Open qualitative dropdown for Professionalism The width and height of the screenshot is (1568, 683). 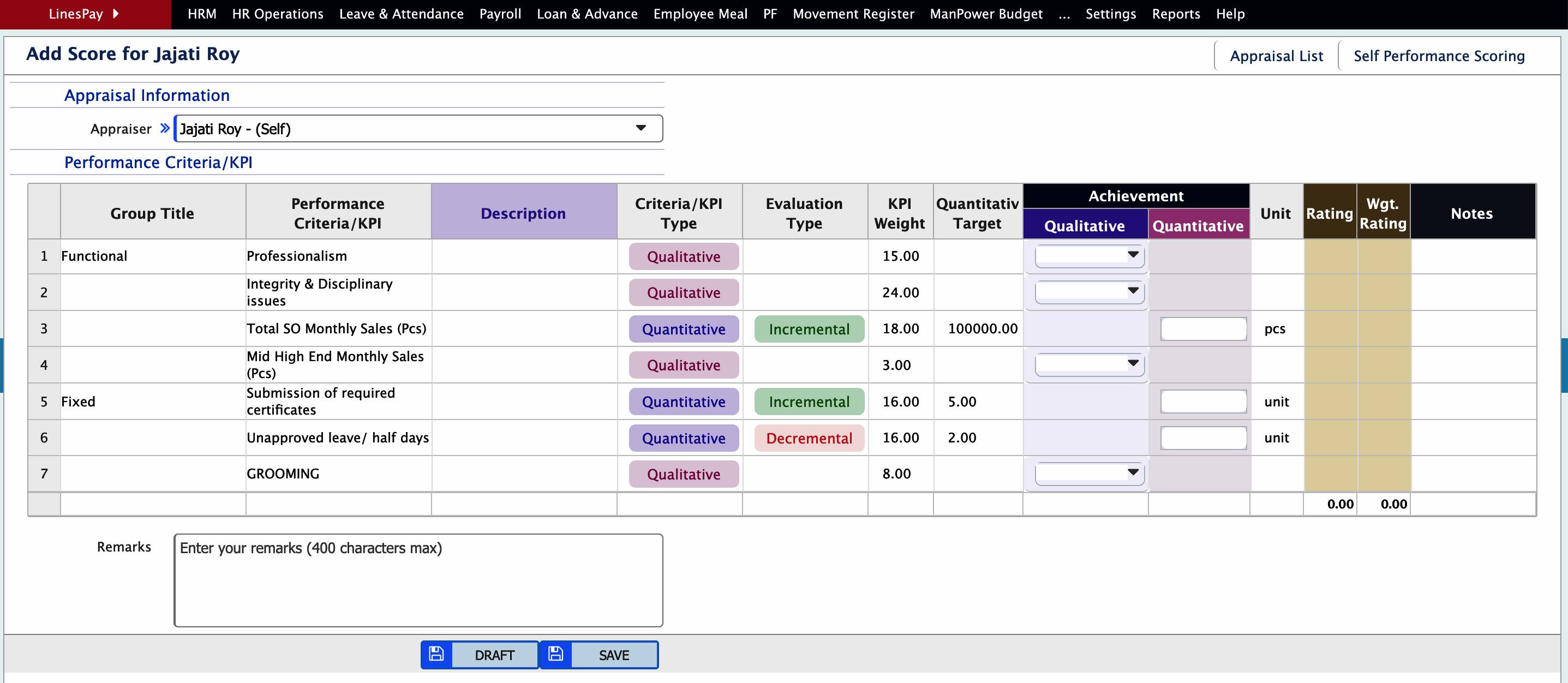tap(1088, 256)
